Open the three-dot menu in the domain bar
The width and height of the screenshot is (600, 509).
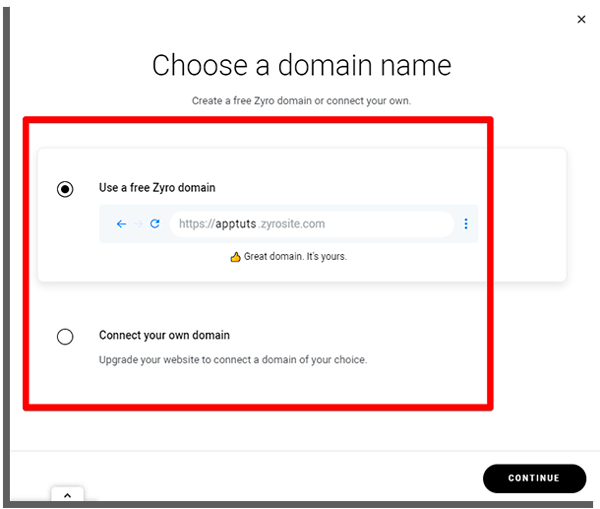pos(466,224)
